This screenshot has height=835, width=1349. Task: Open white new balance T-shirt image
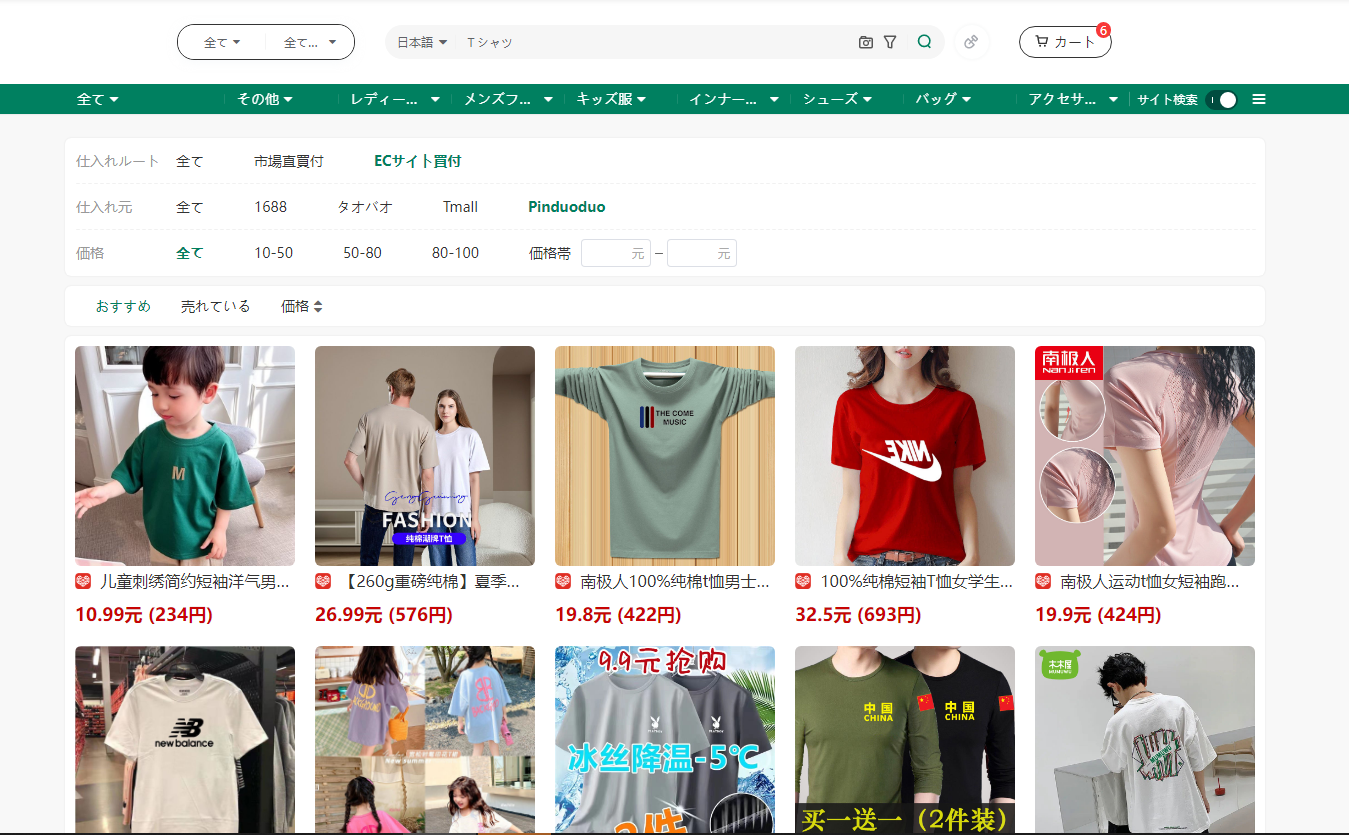(x=185, y=740)
